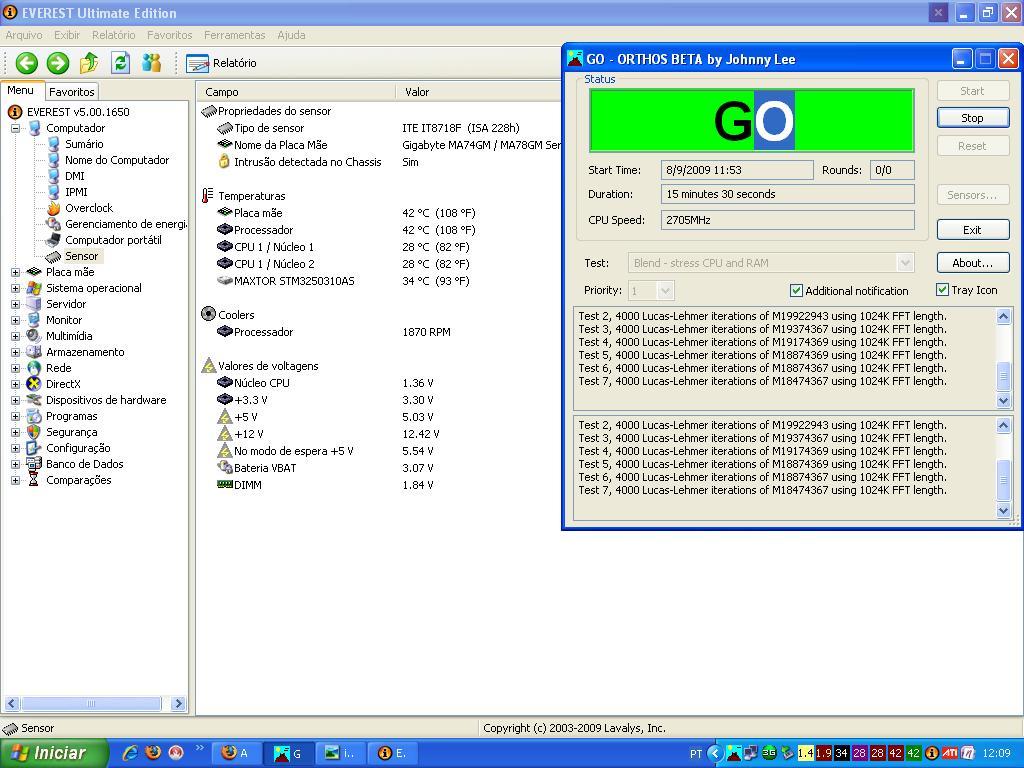Open the Arquivo menu
1024x768 pixels.
point(24,35)
